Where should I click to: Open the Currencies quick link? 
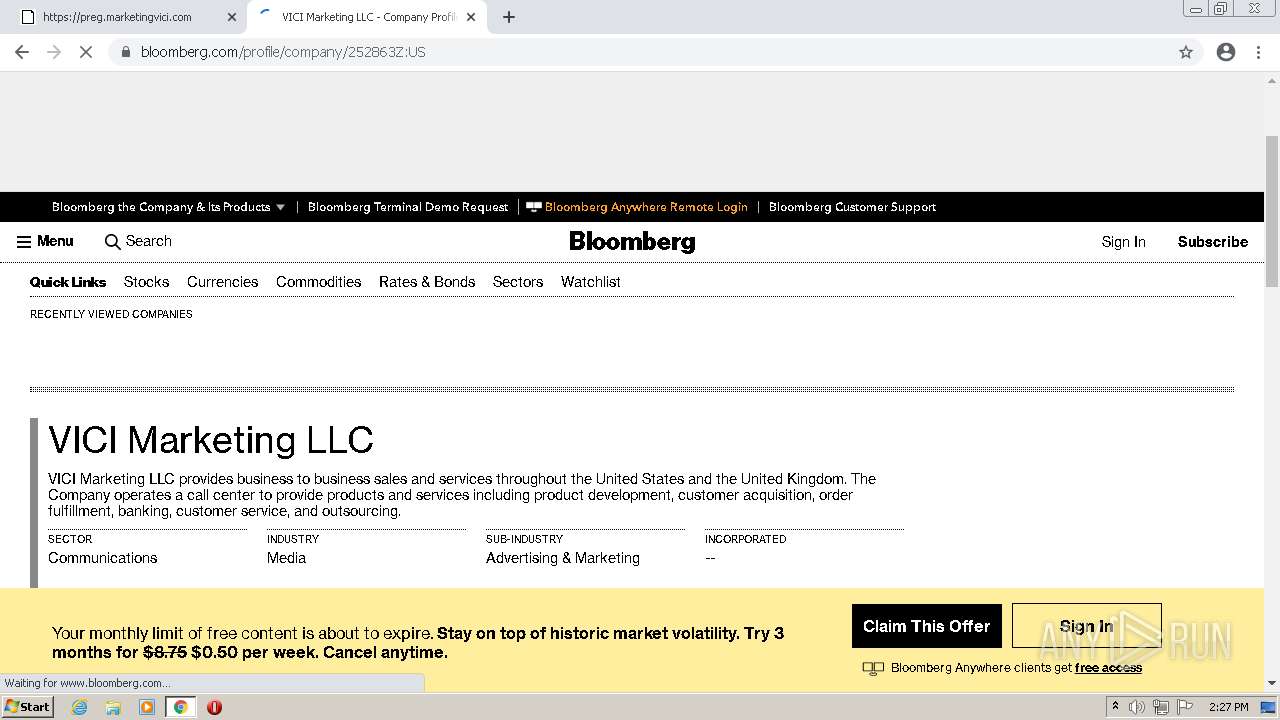coord(222,282)
